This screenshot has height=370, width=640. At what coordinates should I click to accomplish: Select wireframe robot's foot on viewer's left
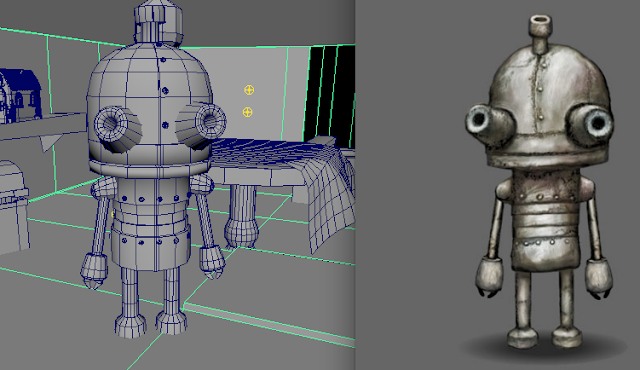130,325
